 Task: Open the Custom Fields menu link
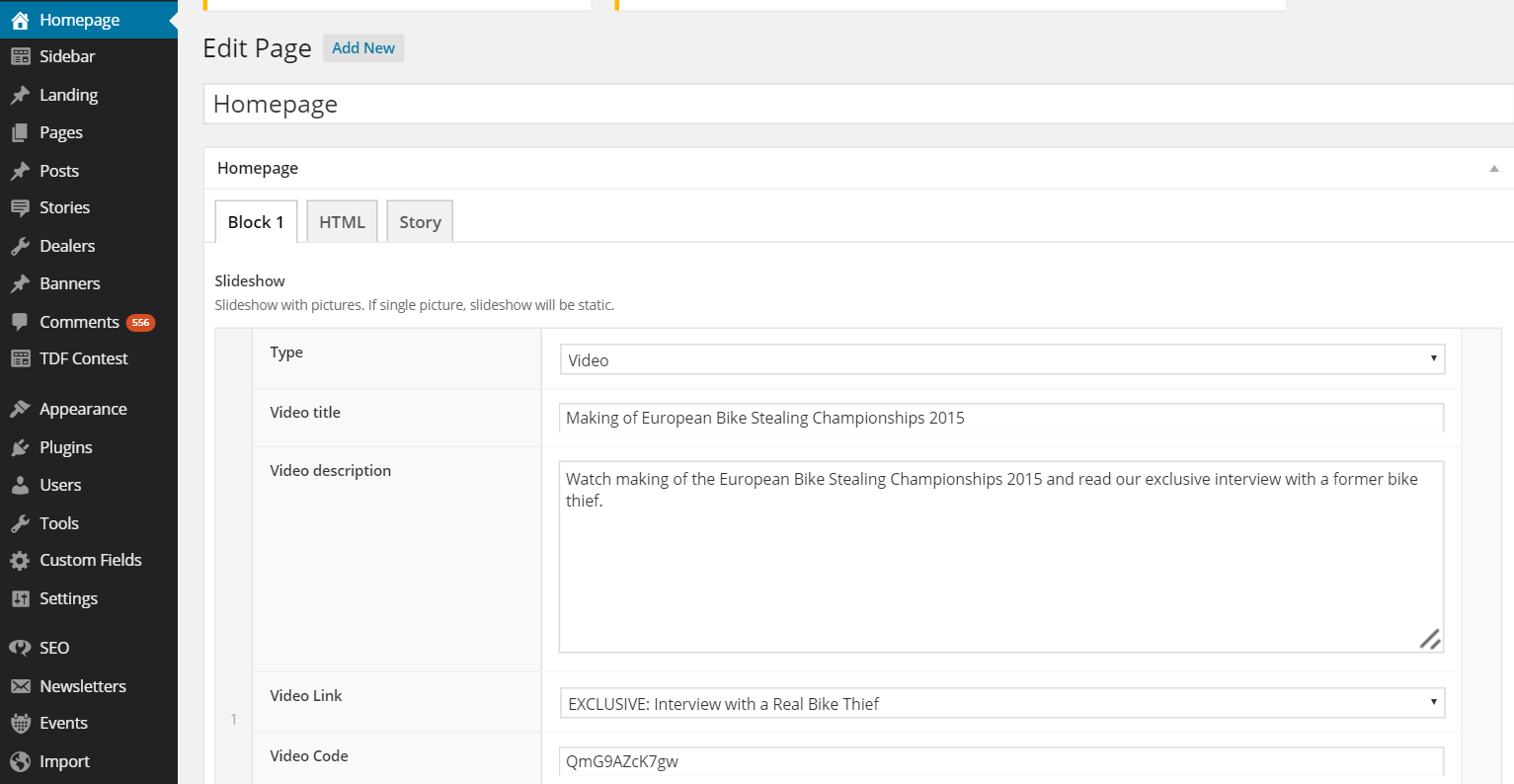point(91,560)
